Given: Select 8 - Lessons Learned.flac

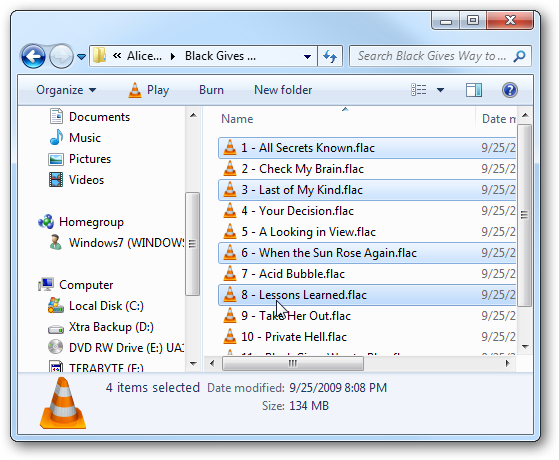Looking at the screenshot, I should click(367, 295).
